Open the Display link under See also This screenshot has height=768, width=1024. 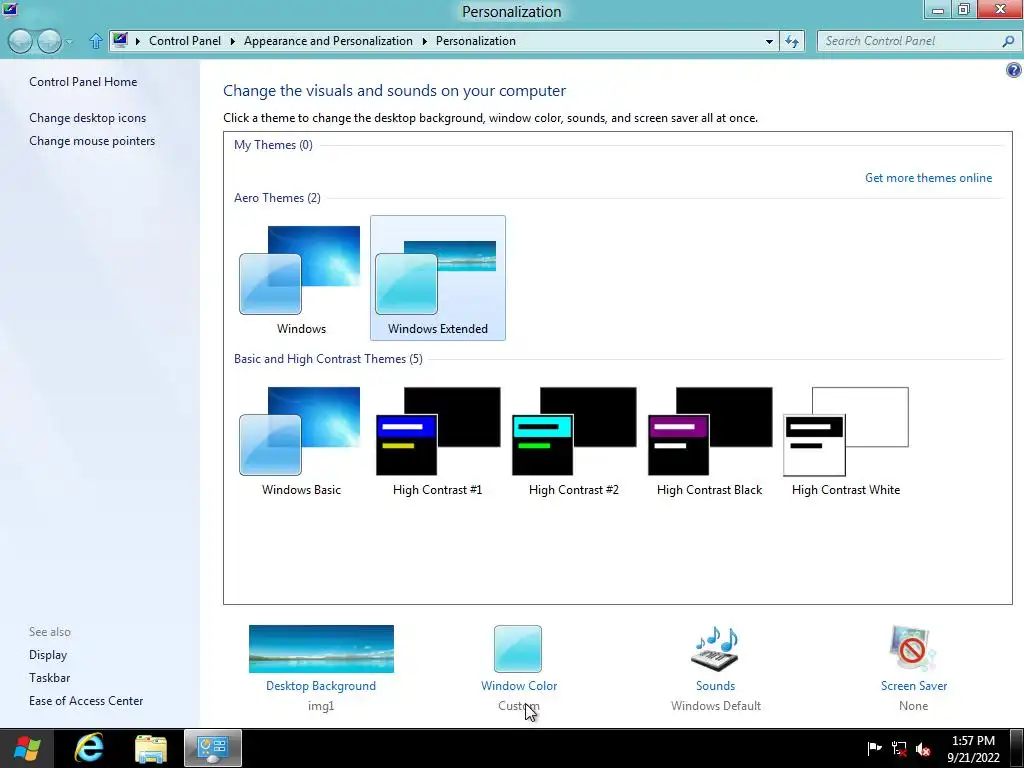point(48,654)
